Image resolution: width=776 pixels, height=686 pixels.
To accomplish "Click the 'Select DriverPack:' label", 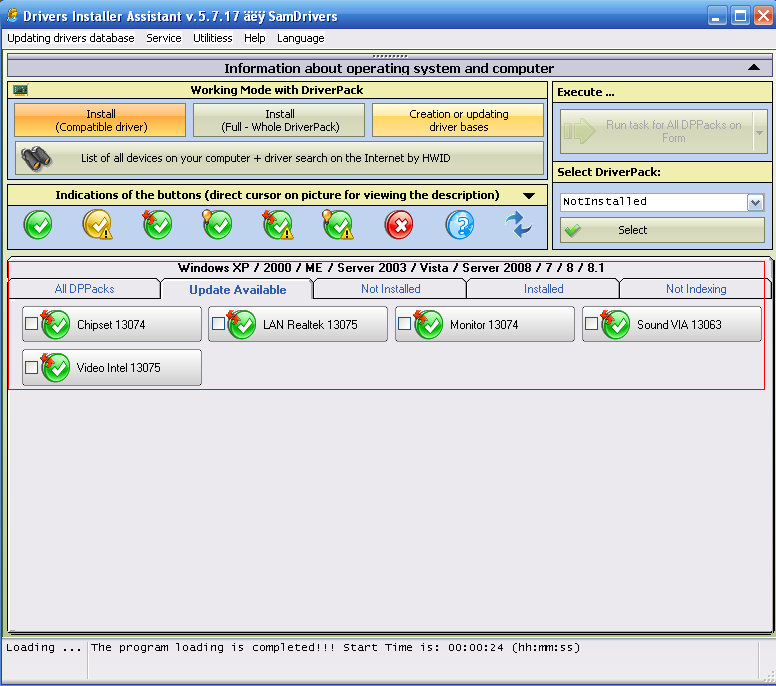I will [609, 172].
